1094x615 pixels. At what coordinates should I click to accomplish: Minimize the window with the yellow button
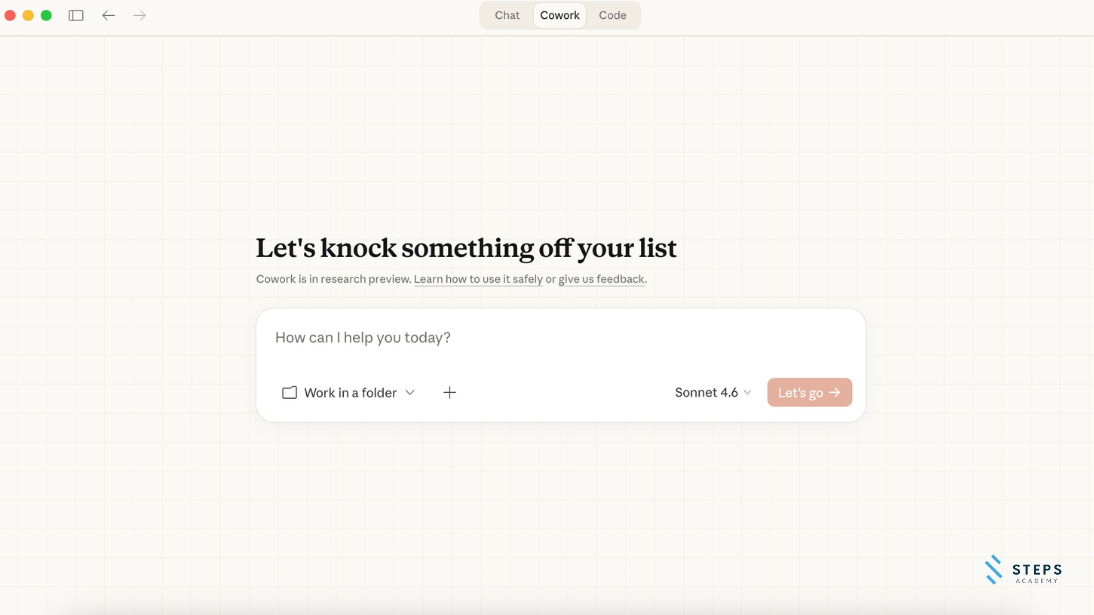click(28, 16)
